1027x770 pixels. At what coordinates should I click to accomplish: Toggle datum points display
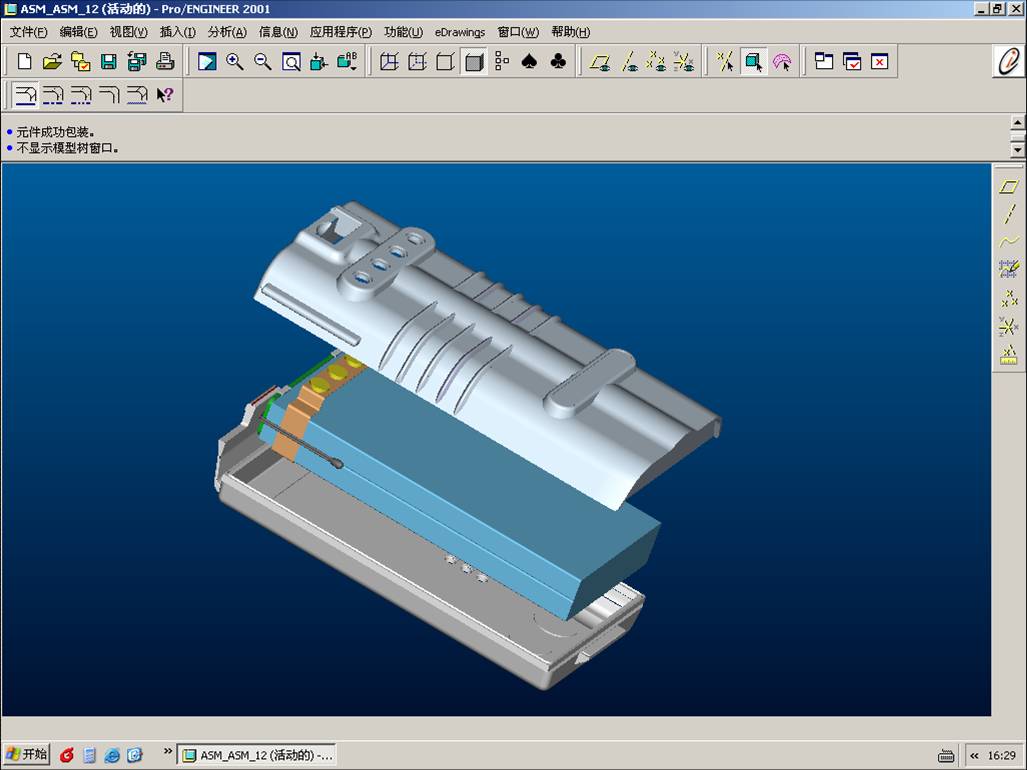pyautogui.click(x=656, y=62)
